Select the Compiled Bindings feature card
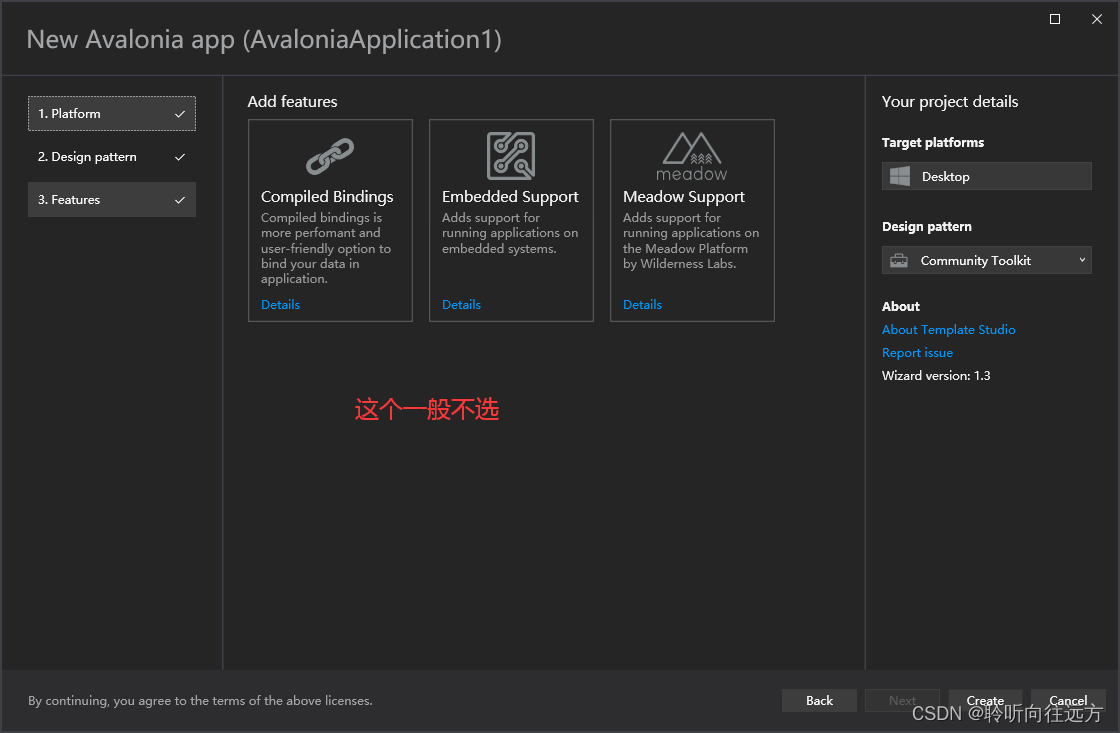 pos(330,220)
